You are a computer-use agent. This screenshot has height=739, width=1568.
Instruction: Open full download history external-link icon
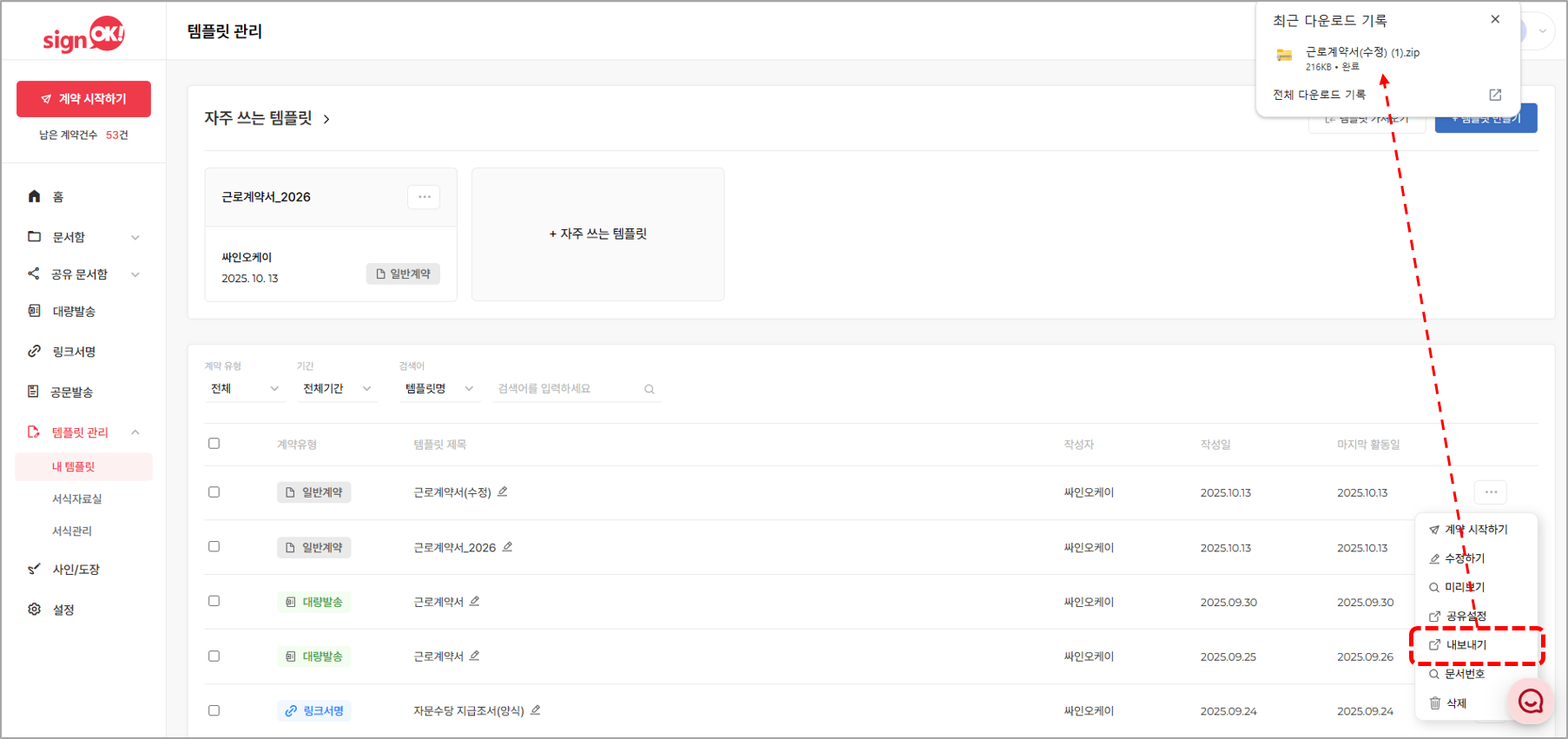pyautogui.click(x=1495, y=95)
